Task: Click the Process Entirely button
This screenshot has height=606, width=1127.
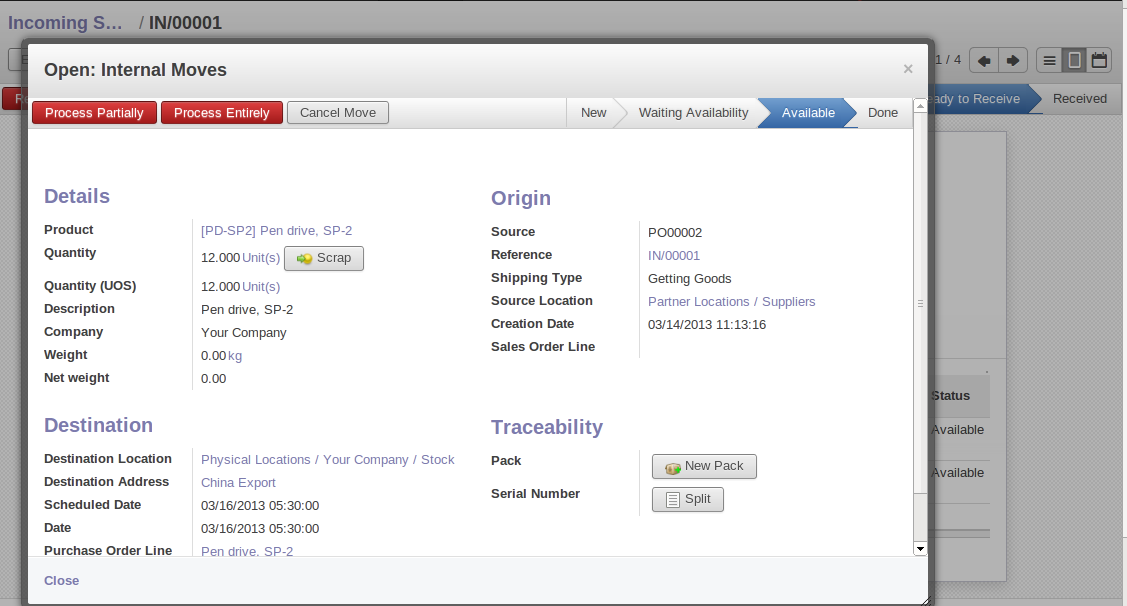Action: pos(222,113)
